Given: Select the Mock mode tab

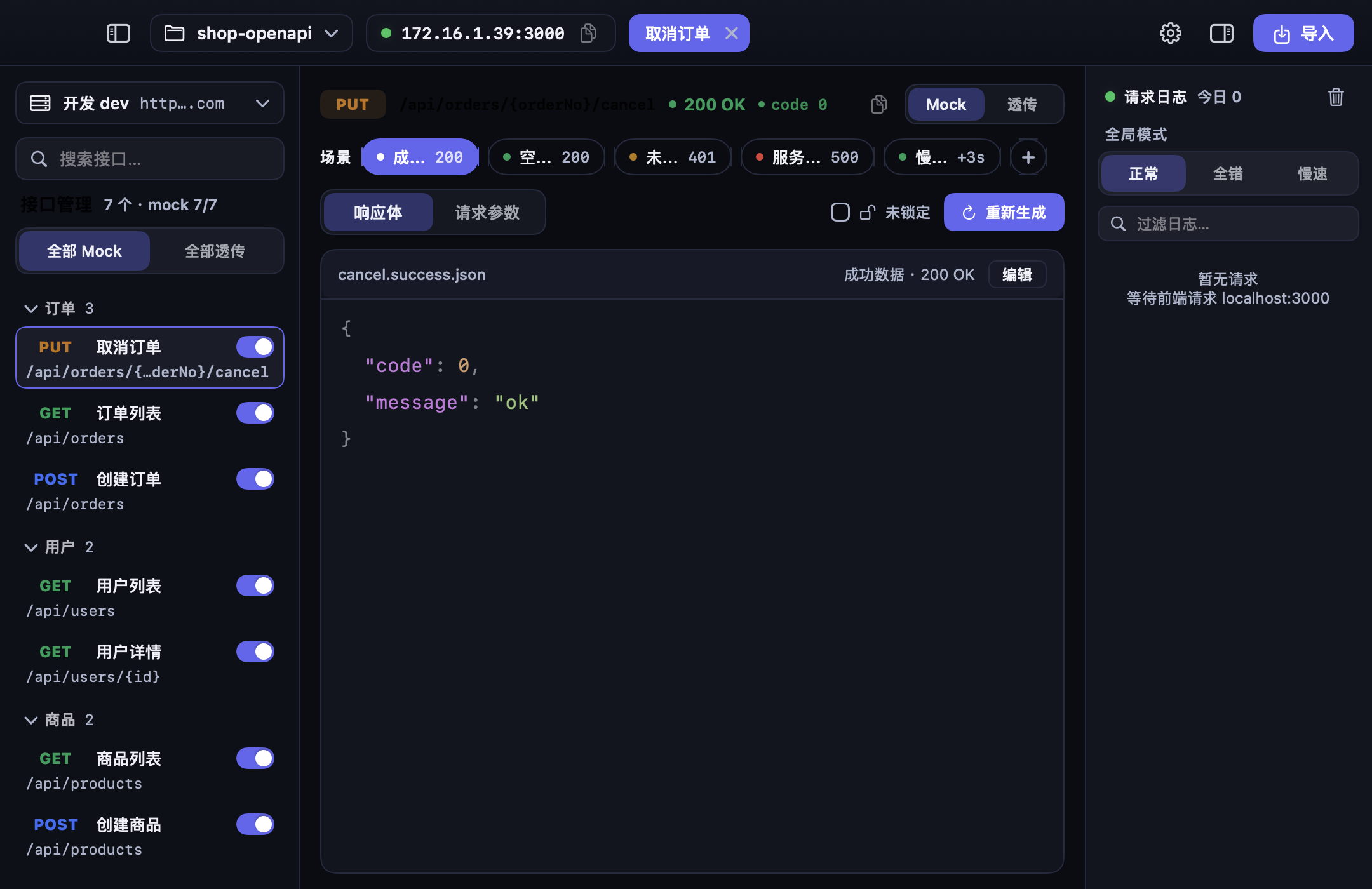Looking at the screenshot, I should (946, 104).
